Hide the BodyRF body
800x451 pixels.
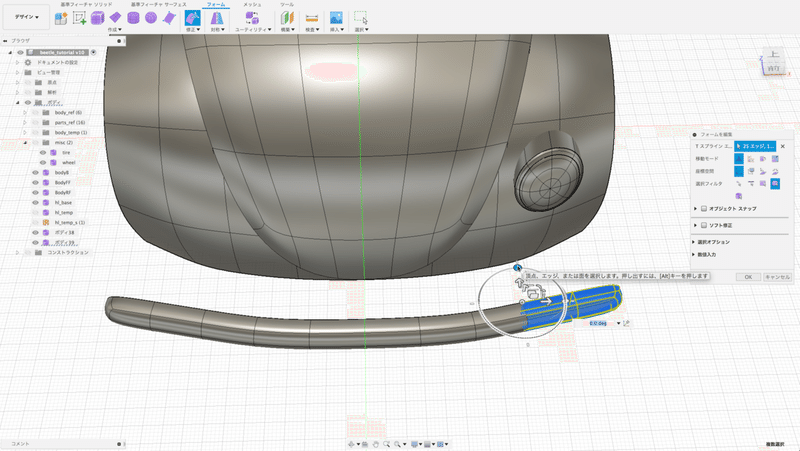click(x=35, y=193)
